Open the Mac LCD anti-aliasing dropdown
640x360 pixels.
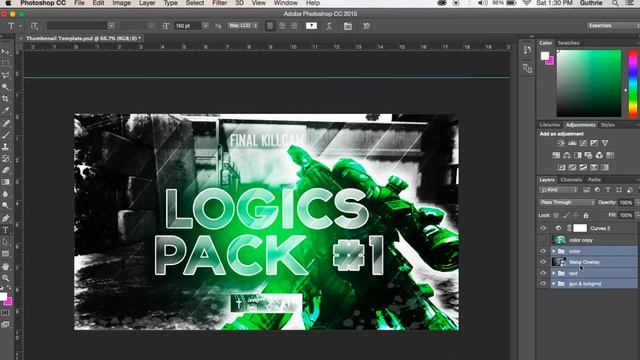tap(243, 26)
